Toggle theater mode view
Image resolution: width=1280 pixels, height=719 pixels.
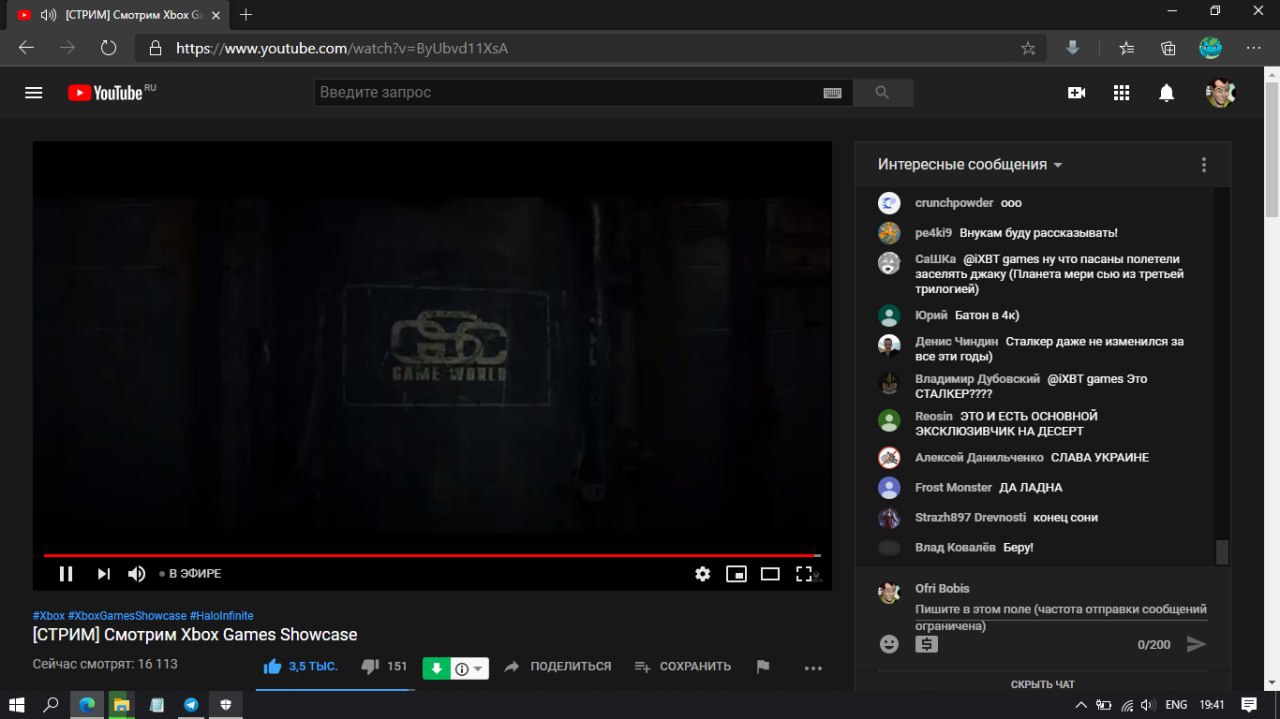pos(770,574)
